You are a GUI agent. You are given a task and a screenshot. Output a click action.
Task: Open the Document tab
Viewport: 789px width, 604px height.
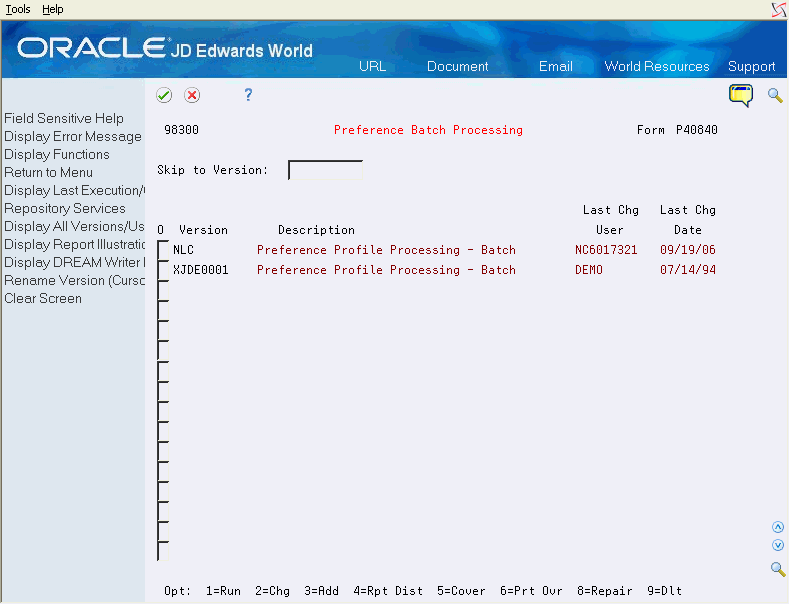click(x=457, y=66)
